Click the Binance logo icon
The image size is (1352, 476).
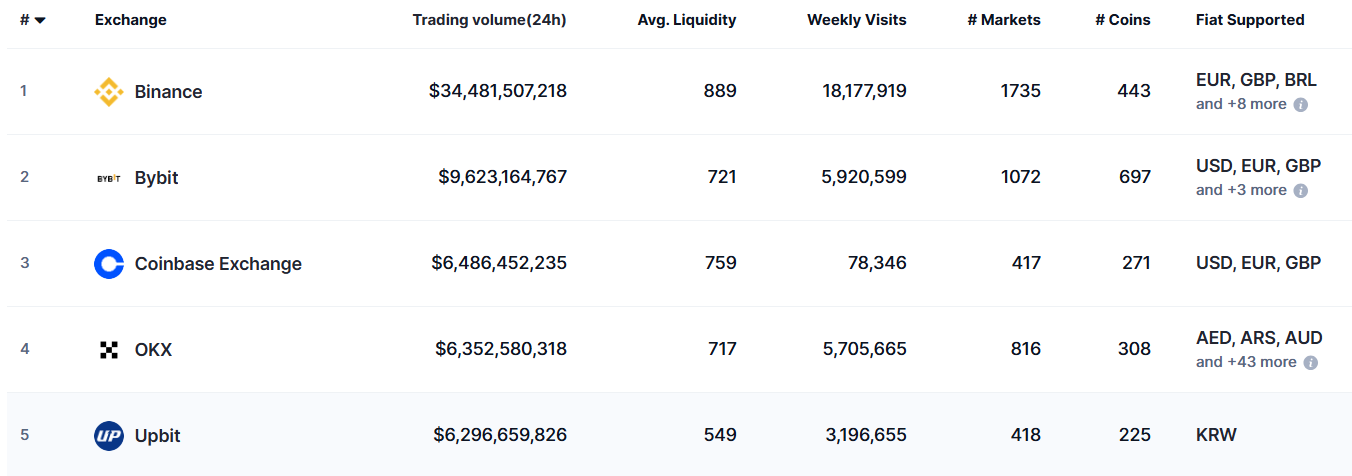[109, 92]
